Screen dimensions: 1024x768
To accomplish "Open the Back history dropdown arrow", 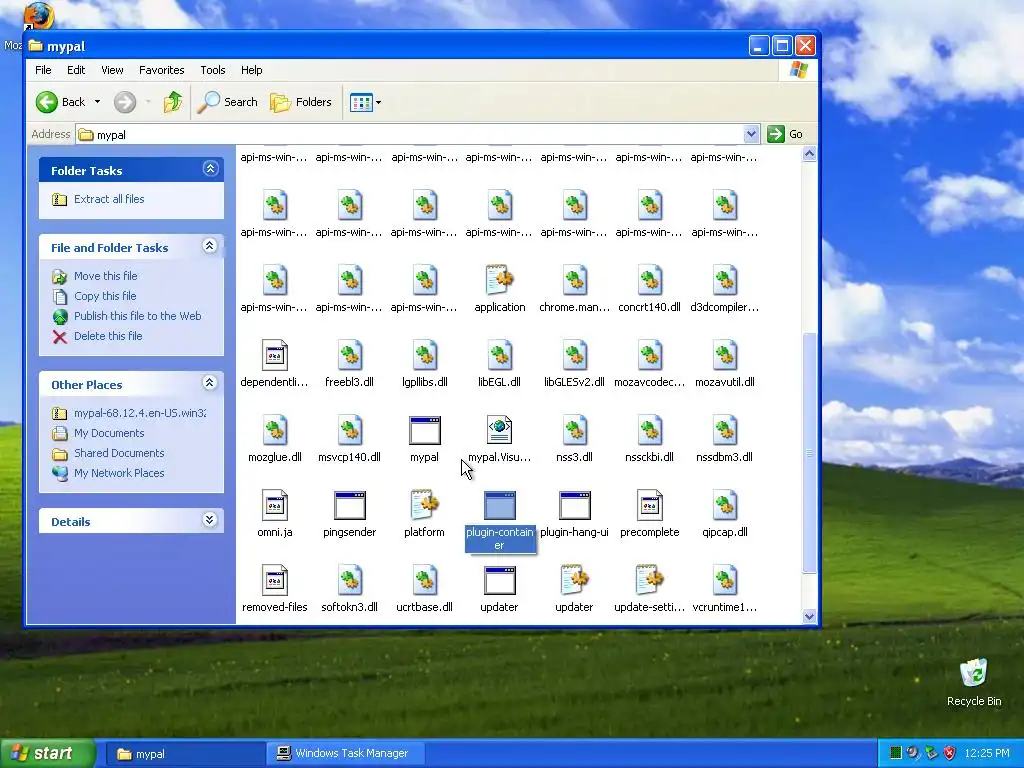I will [x=97, y=102].
